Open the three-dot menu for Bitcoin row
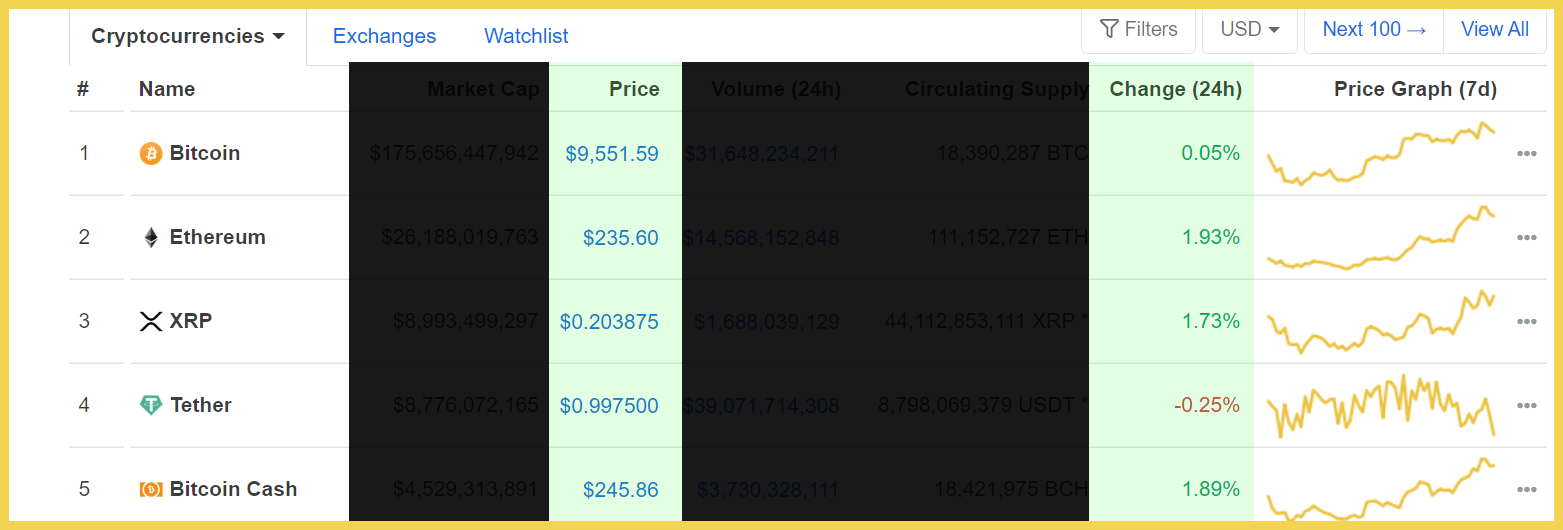Viewport: 1563px width, 530px height. click(x=1526, y=154)
